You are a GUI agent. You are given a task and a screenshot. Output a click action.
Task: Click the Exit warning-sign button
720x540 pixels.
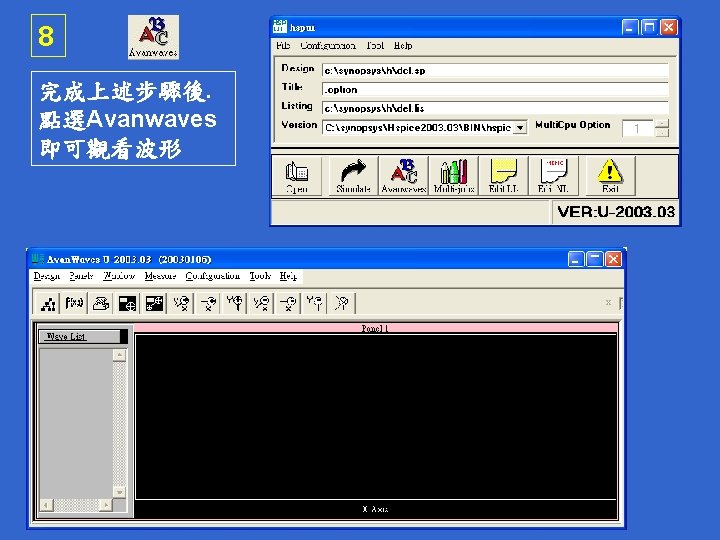[x=610, y=176]
